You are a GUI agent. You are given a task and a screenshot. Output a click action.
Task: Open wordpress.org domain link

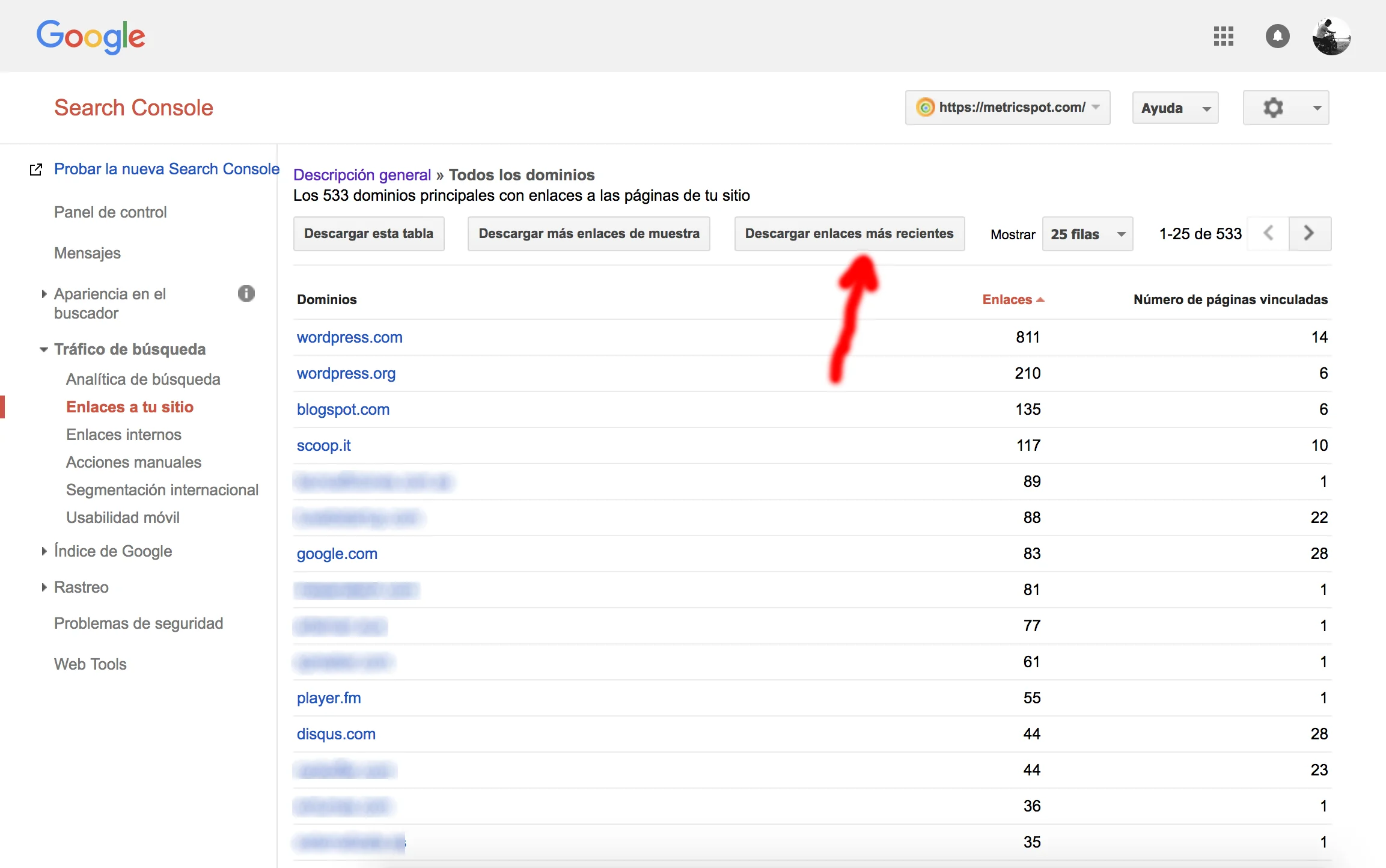point(346,373)
